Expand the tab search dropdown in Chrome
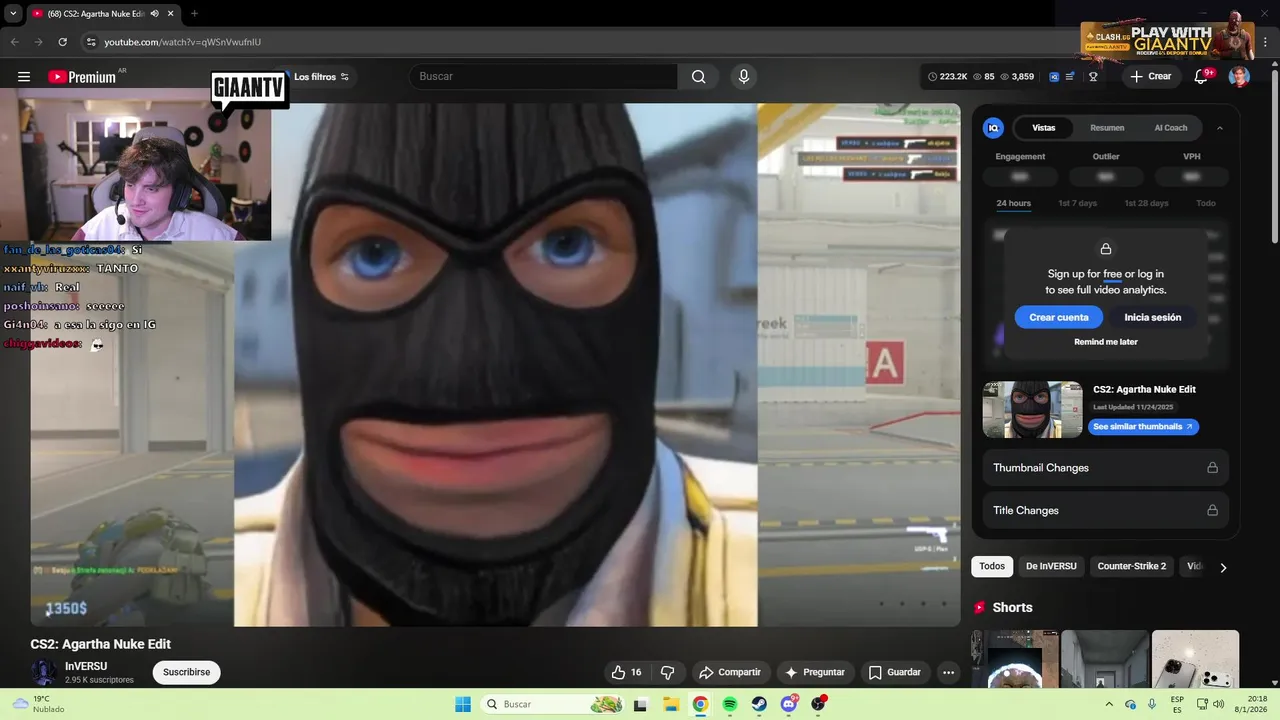This screenshot has height=720, width=1280. click(13, 14)
